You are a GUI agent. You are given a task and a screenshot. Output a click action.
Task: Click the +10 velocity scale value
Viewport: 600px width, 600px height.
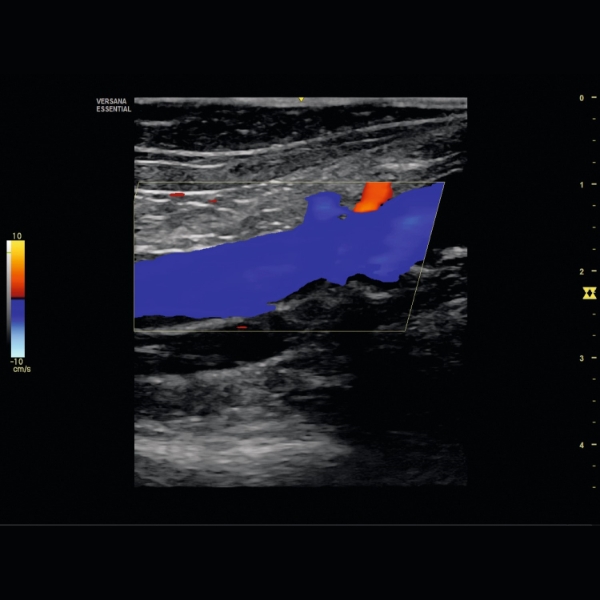click(x=16, y=235)
